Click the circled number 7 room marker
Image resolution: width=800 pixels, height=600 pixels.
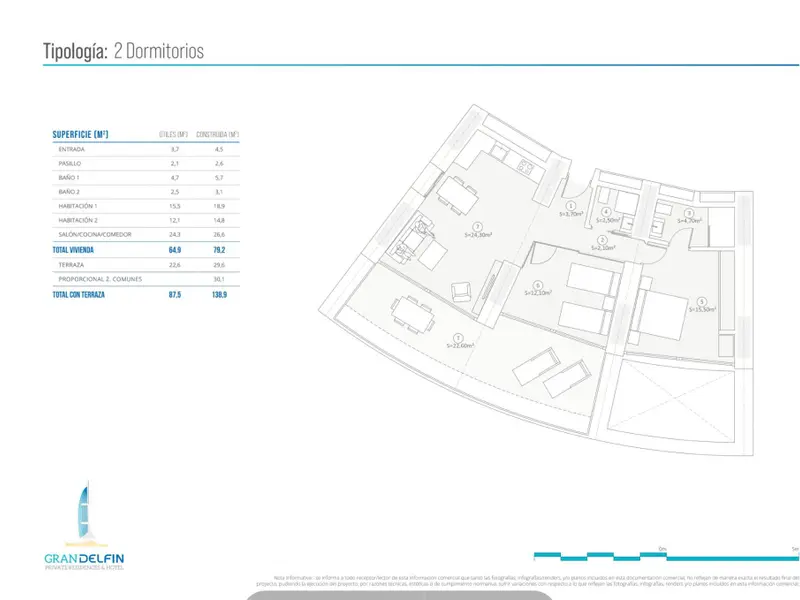click(x=458, y=338)
